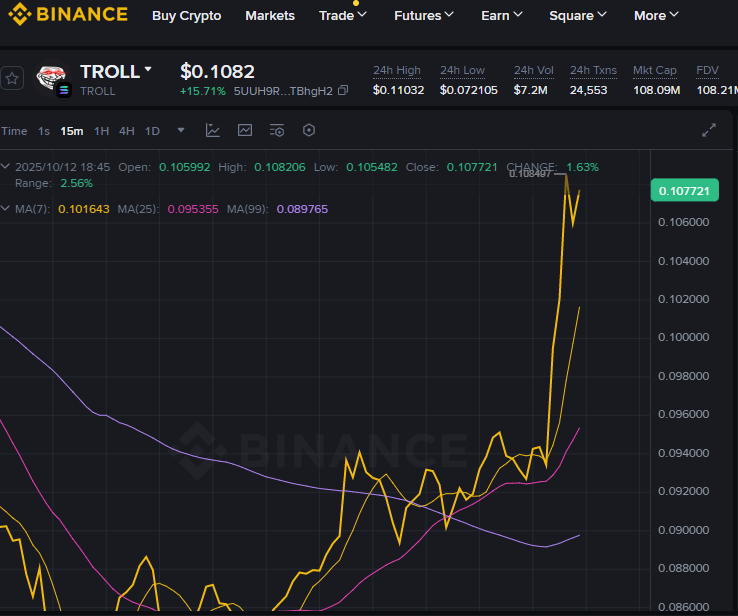Click the current price tag 0.107721
This screenshot has width=738, height=616.
click(684, 190)
